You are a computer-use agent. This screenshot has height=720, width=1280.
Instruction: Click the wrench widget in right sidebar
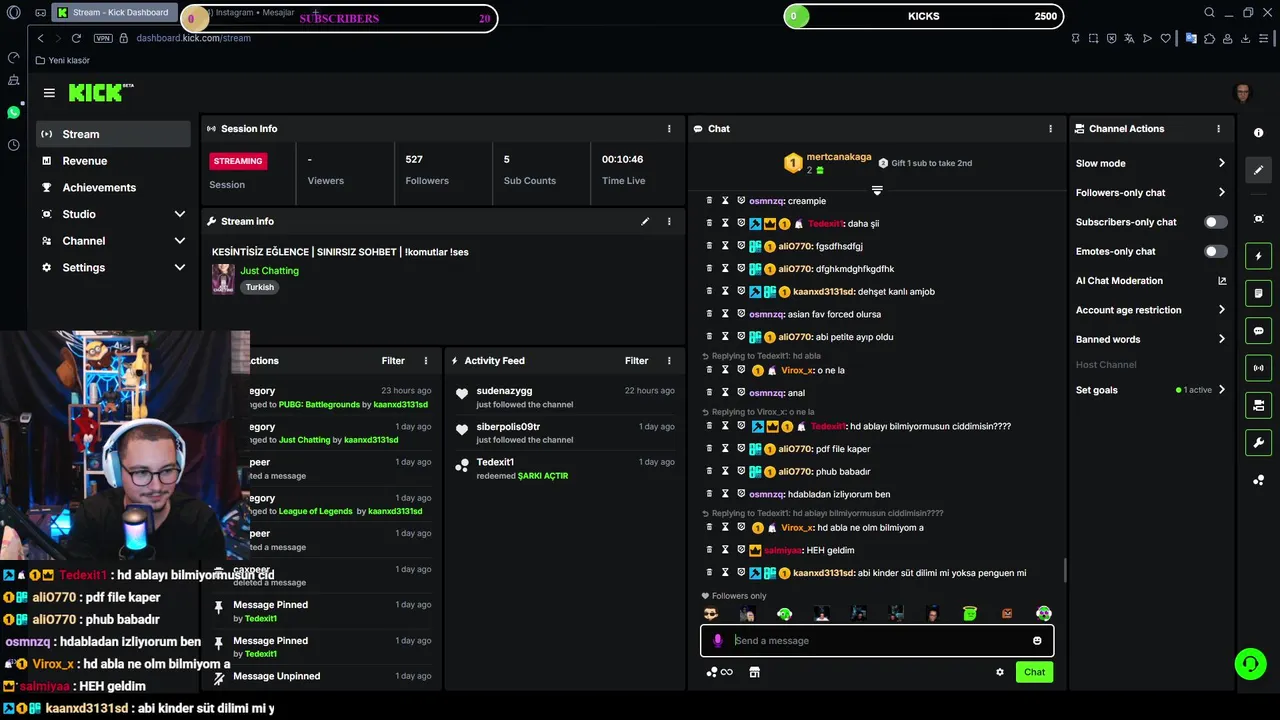(x=1258, y=442)
